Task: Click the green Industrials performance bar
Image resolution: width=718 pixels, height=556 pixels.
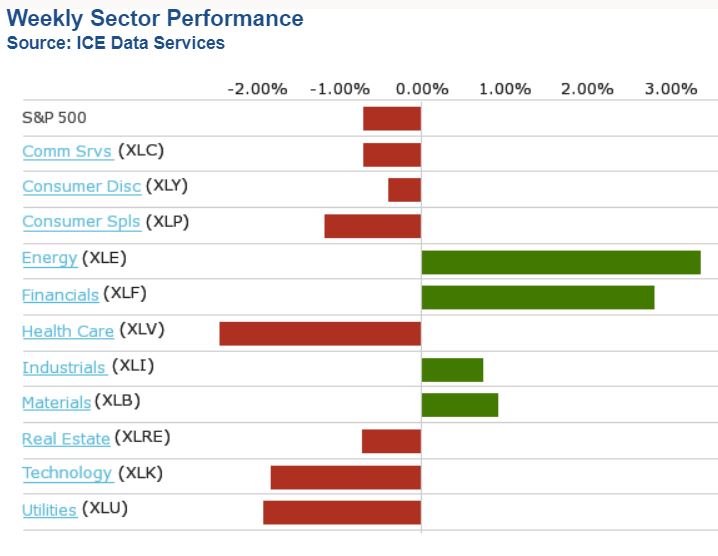Action: [452, 369]
